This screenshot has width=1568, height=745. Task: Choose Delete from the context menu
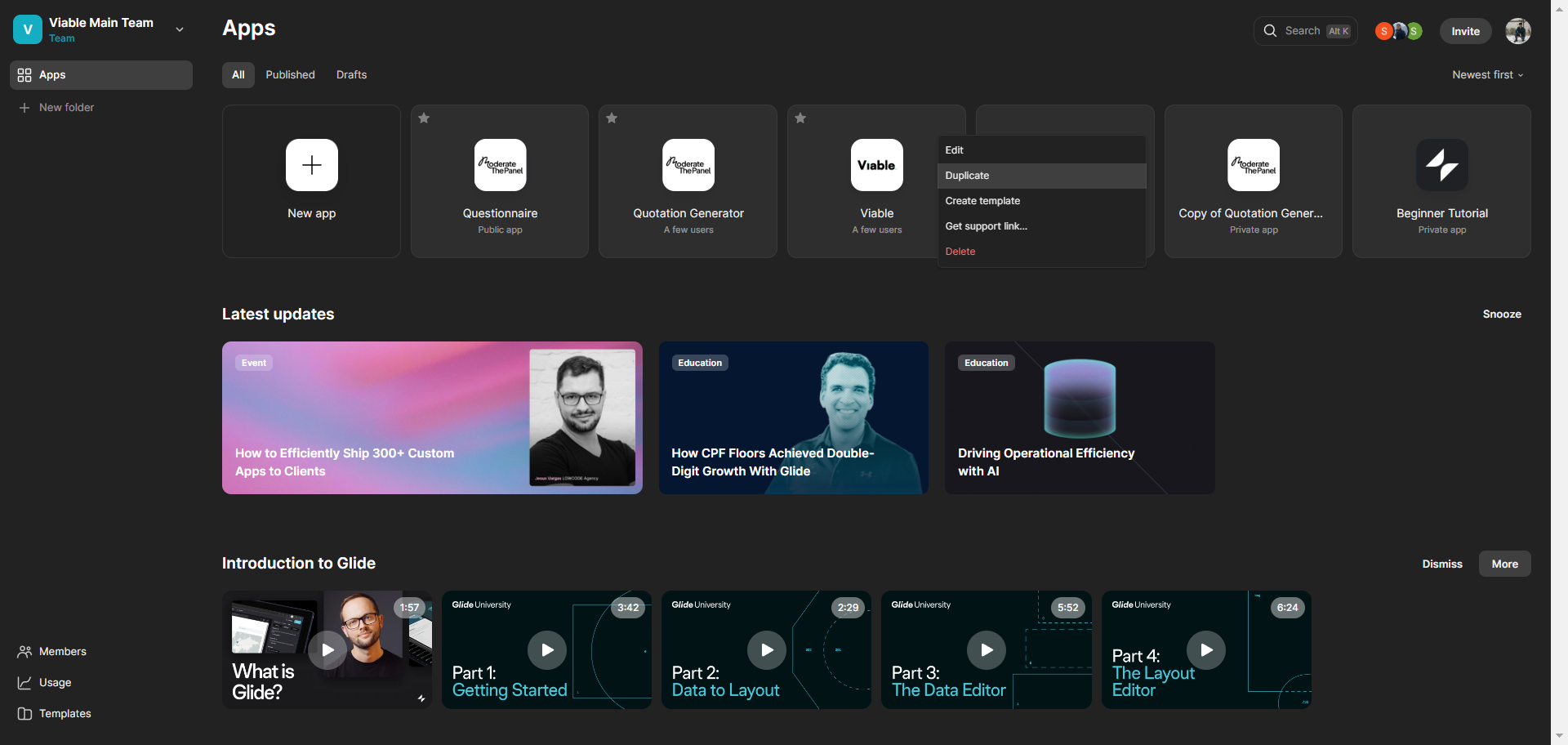[x=1042, y=252]
